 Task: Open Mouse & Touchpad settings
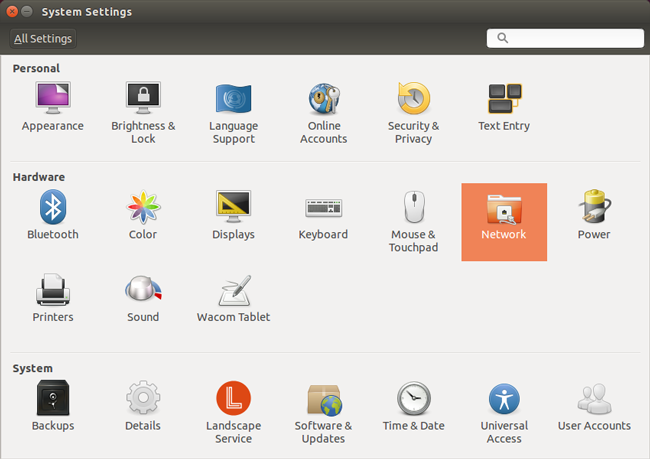[x=414, y=221]
